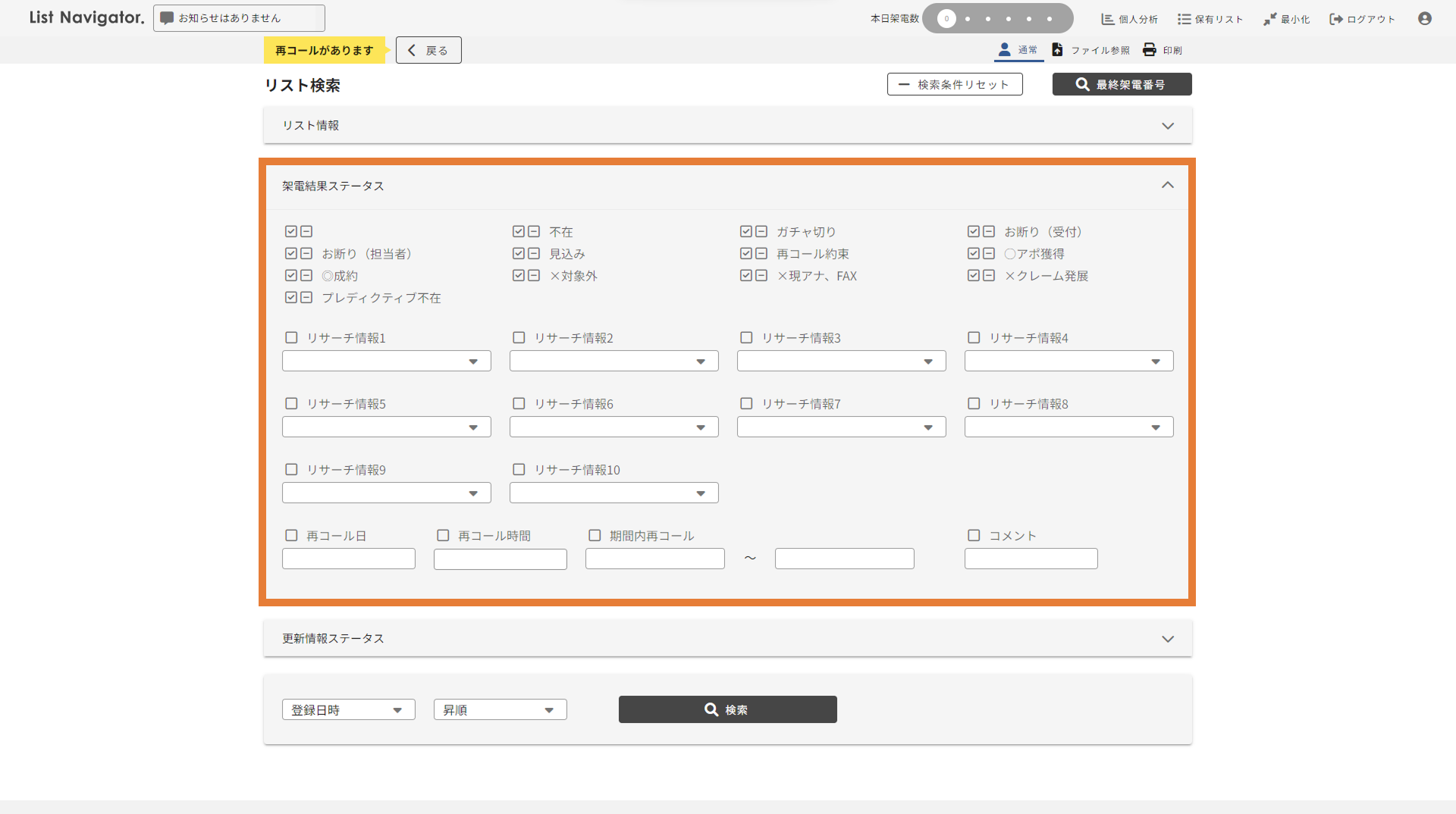Click the user account avatar icon
This screenshot has height=814, width=1456.
pos(1424,19)
